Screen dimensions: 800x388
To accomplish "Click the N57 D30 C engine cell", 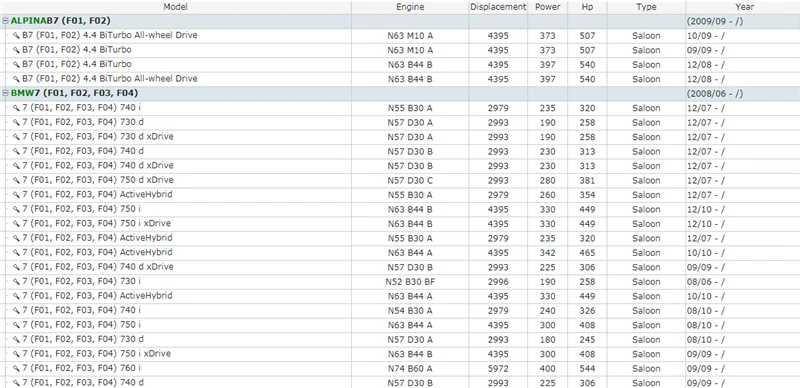I will (410, 181).
